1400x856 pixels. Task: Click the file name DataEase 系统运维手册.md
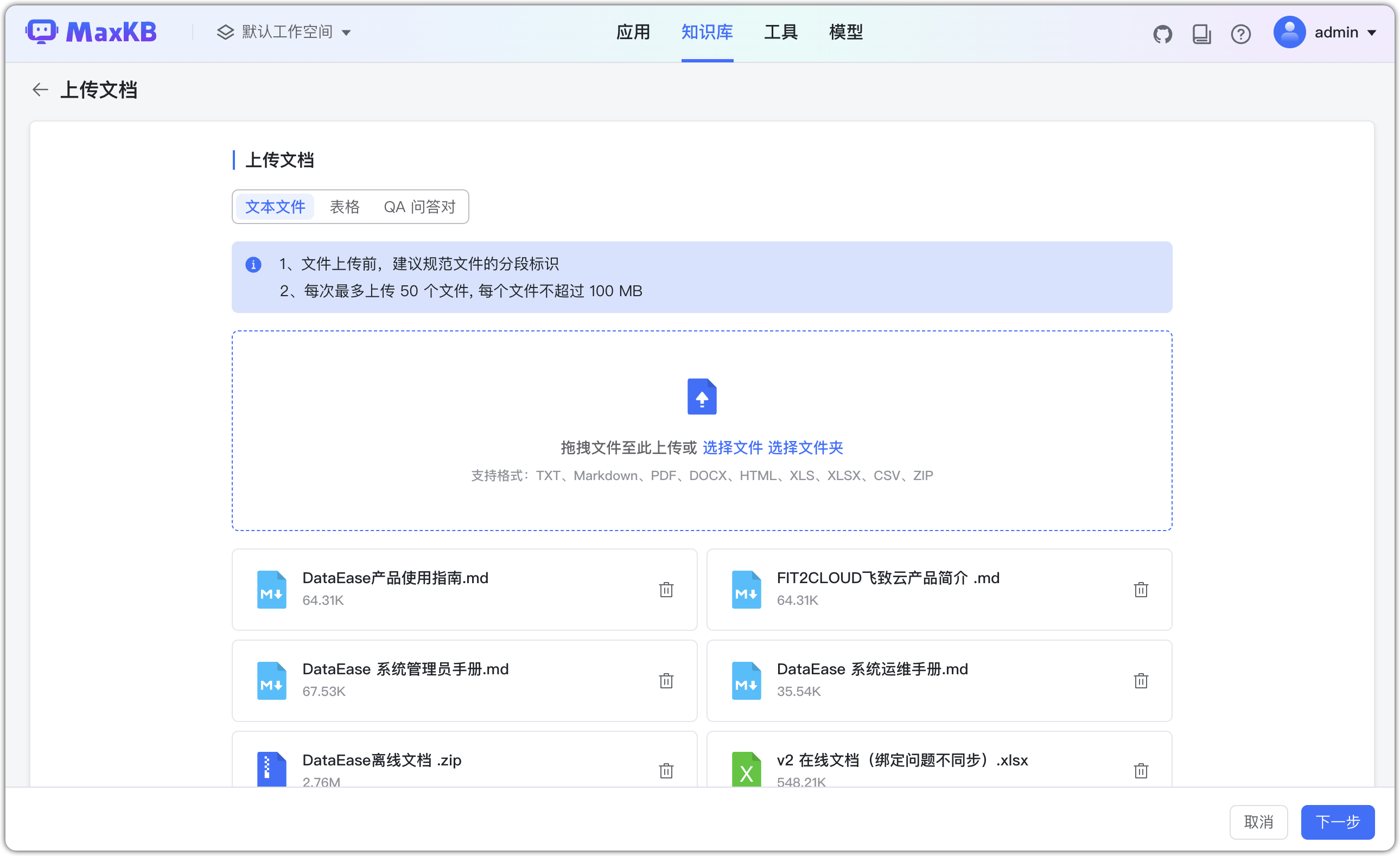(871, 668)
